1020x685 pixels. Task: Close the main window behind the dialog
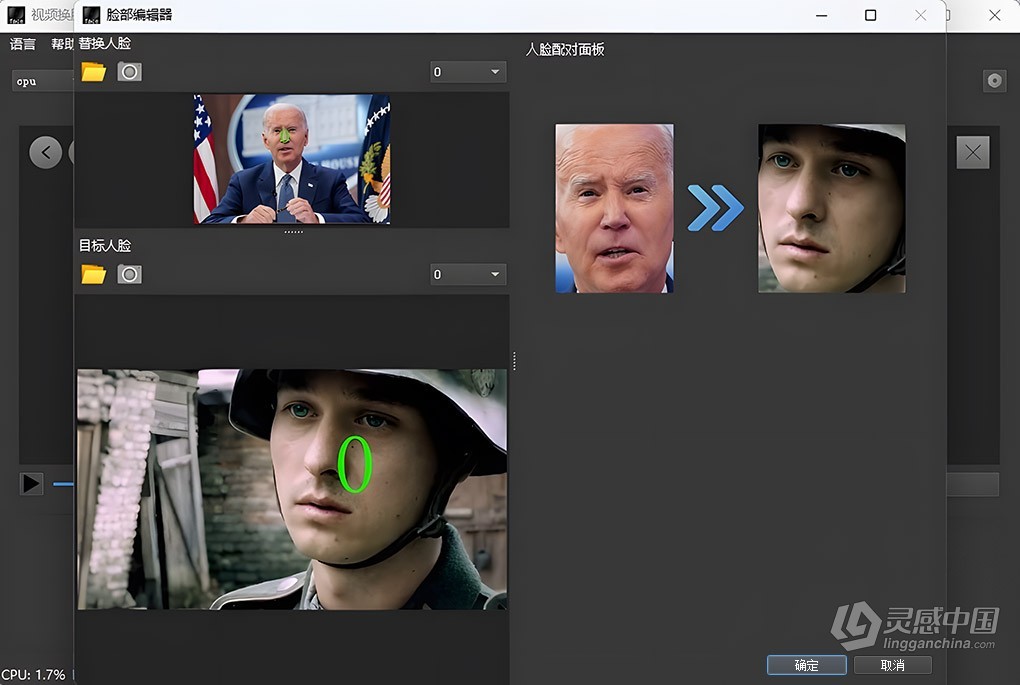coord(995,15)
